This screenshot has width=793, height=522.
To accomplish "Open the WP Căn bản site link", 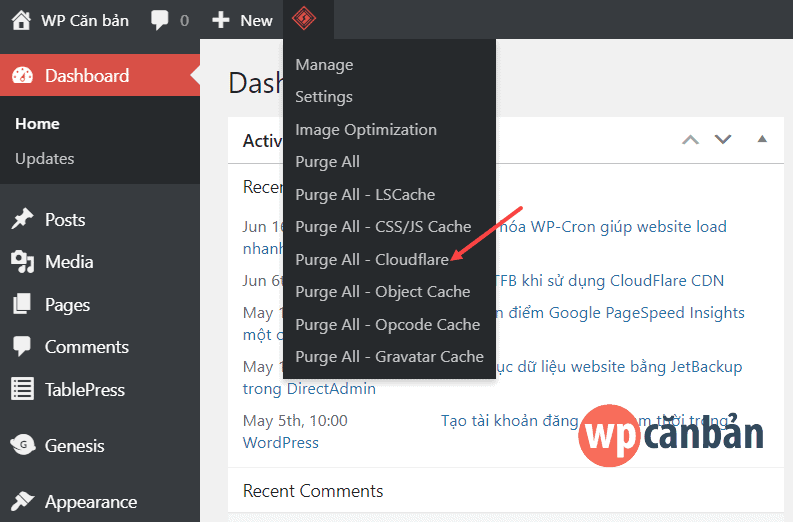I will (x=85, y=20).
